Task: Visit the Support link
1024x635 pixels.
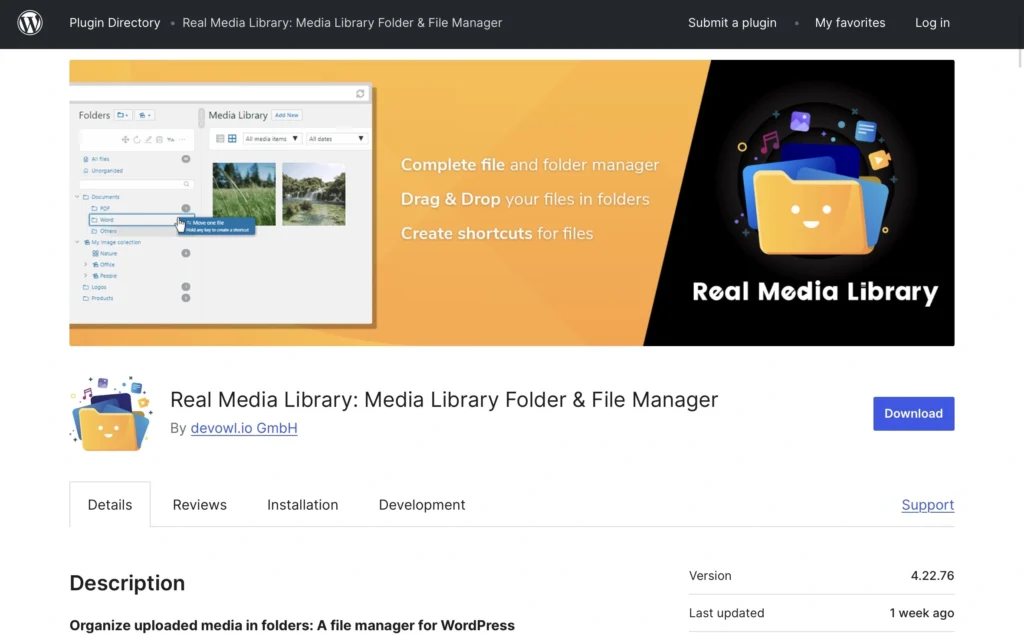Action: tap(927, 504)
